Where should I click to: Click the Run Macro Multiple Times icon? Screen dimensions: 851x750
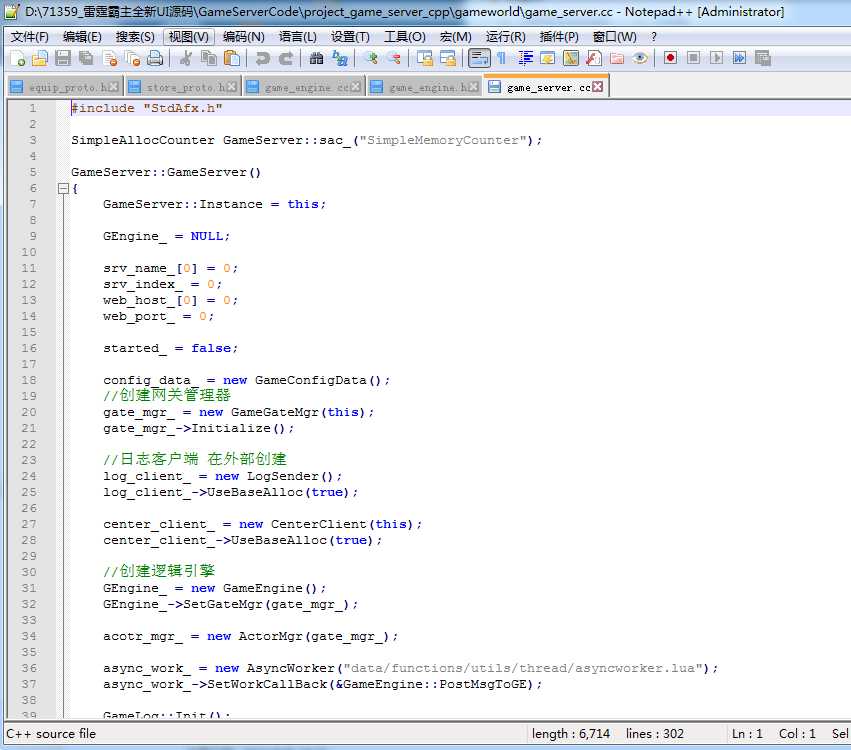click(739, 59)
